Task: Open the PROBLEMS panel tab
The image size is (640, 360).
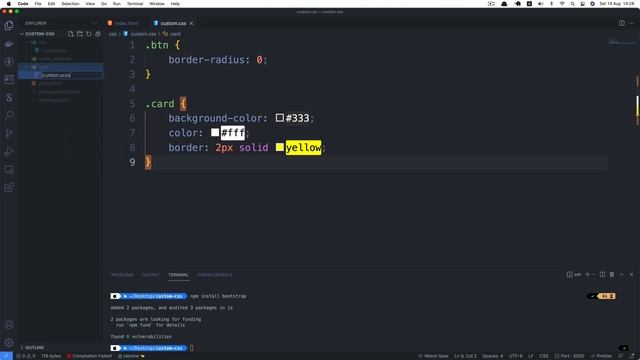Action: coord(122,275)
